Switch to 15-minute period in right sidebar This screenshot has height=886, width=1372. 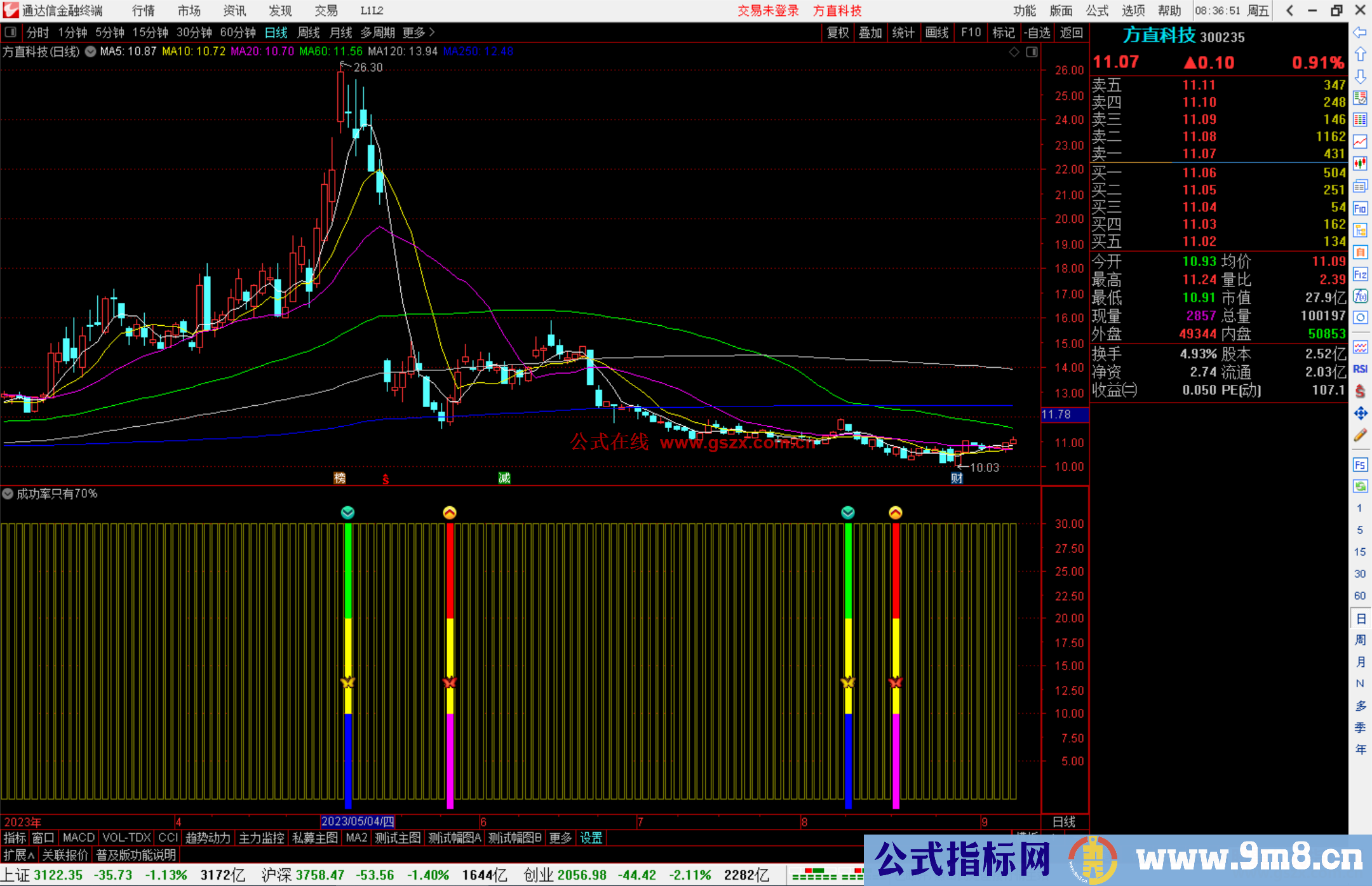coord(1359,552)
